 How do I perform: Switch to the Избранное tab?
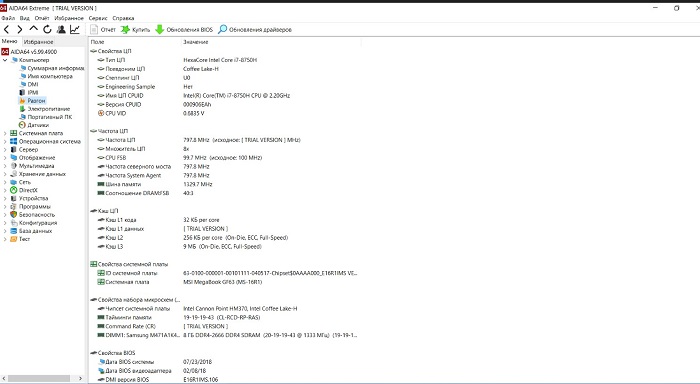pos(38,42)
